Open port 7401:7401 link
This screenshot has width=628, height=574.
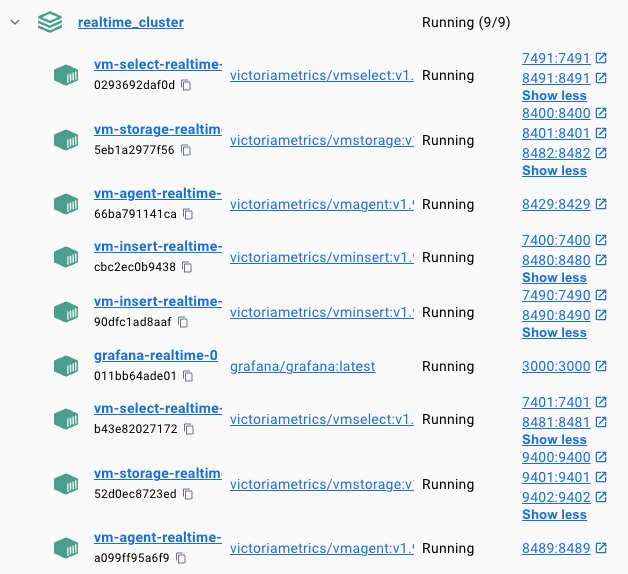[556, 402]
